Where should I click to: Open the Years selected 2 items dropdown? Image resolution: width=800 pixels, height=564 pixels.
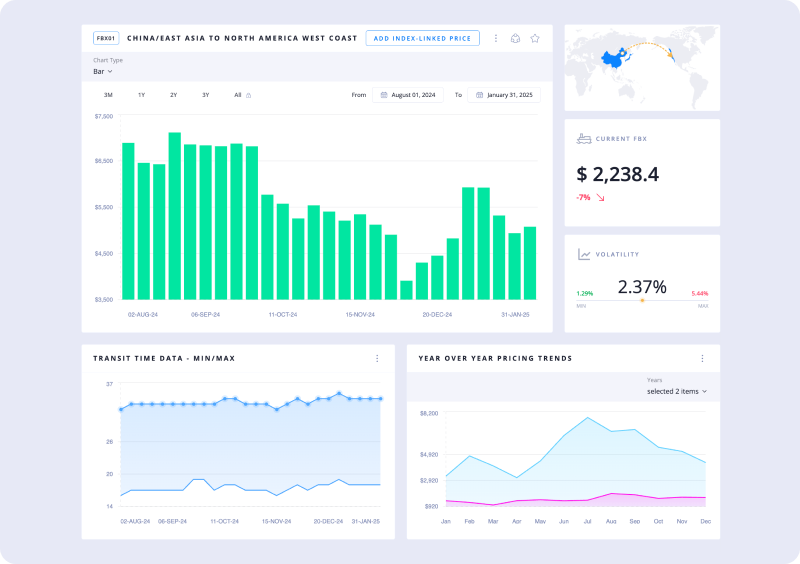pyautogui.click(x=677, y=391)
